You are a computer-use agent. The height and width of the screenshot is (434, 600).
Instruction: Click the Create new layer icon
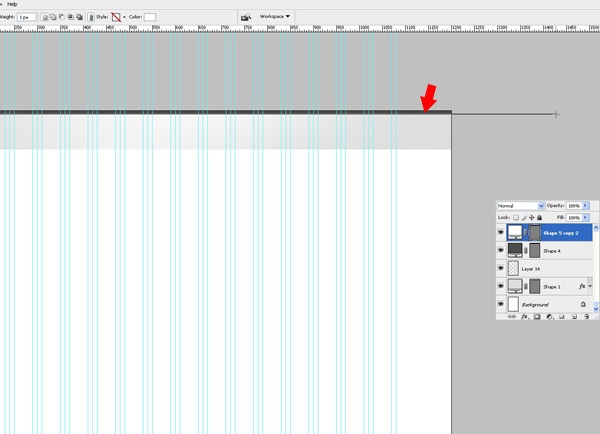[574, 316]
